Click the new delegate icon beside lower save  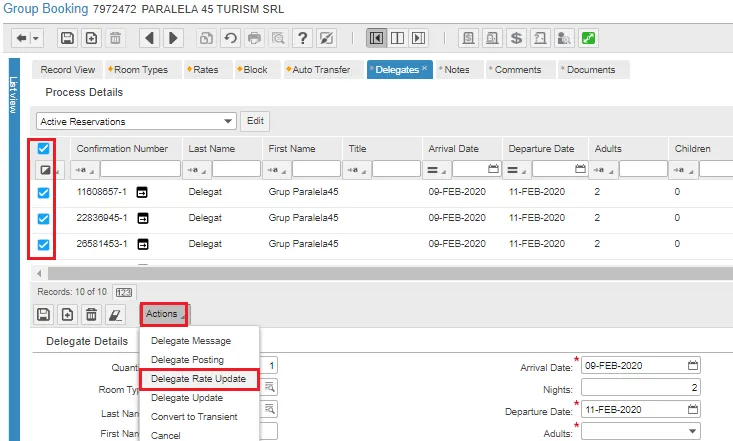click(67, 314)
